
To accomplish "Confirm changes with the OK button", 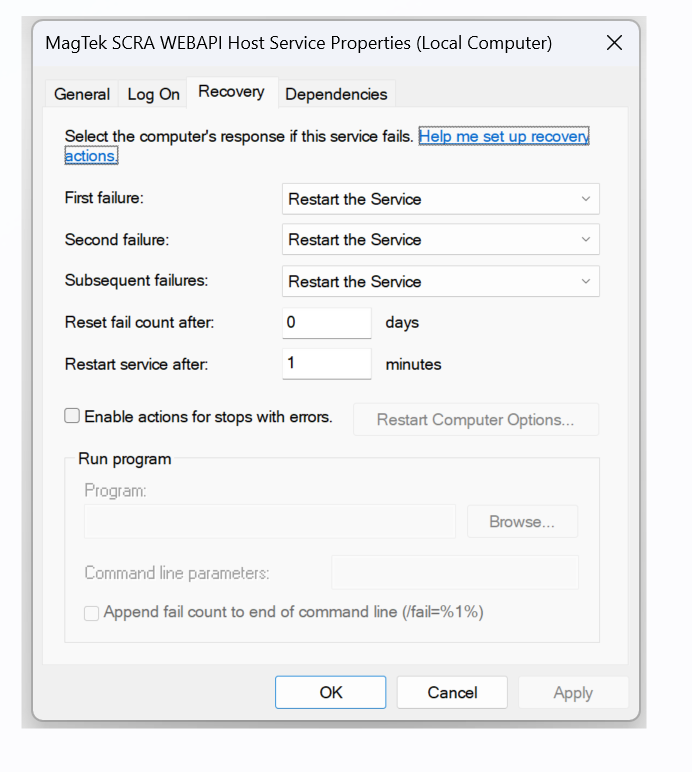I will tap(330, 693).
